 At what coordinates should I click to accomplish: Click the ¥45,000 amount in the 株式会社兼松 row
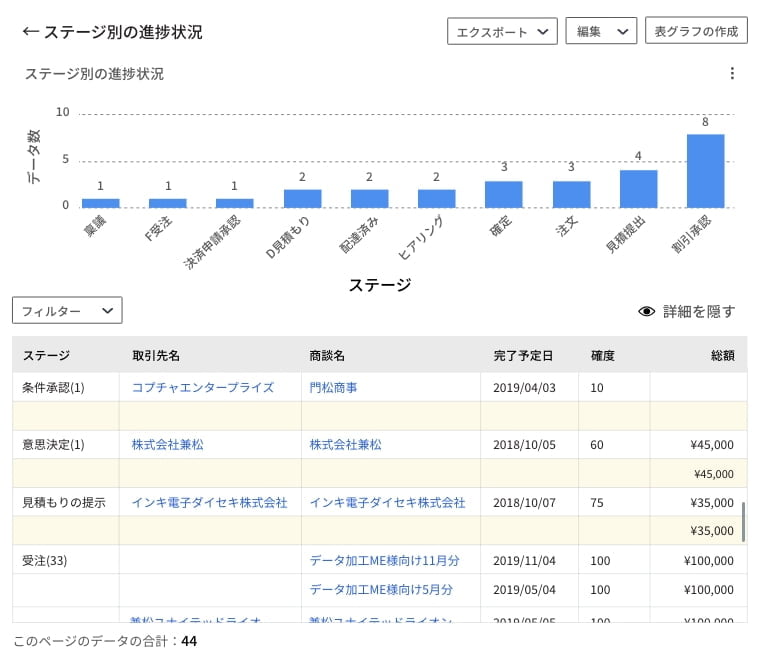pos(712,445)
